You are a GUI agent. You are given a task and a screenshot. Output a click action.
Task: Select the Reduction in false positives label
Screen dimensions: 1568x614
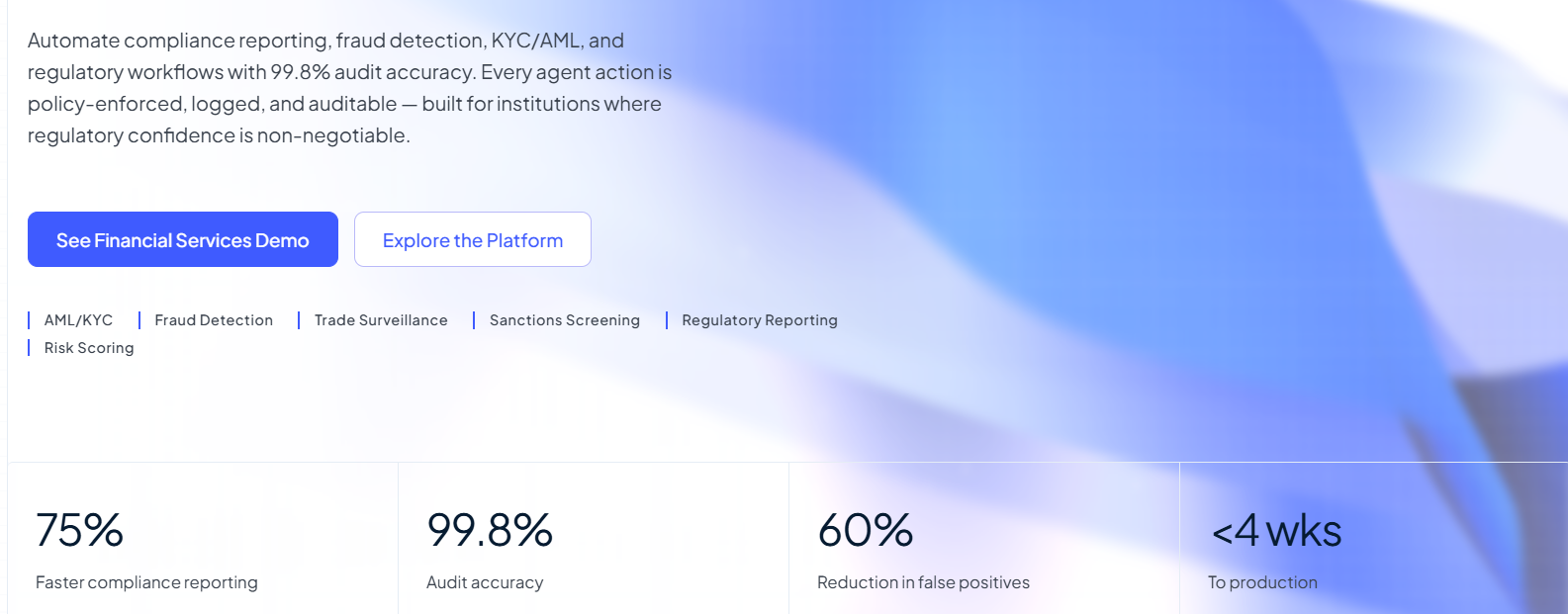pos(923,582)
